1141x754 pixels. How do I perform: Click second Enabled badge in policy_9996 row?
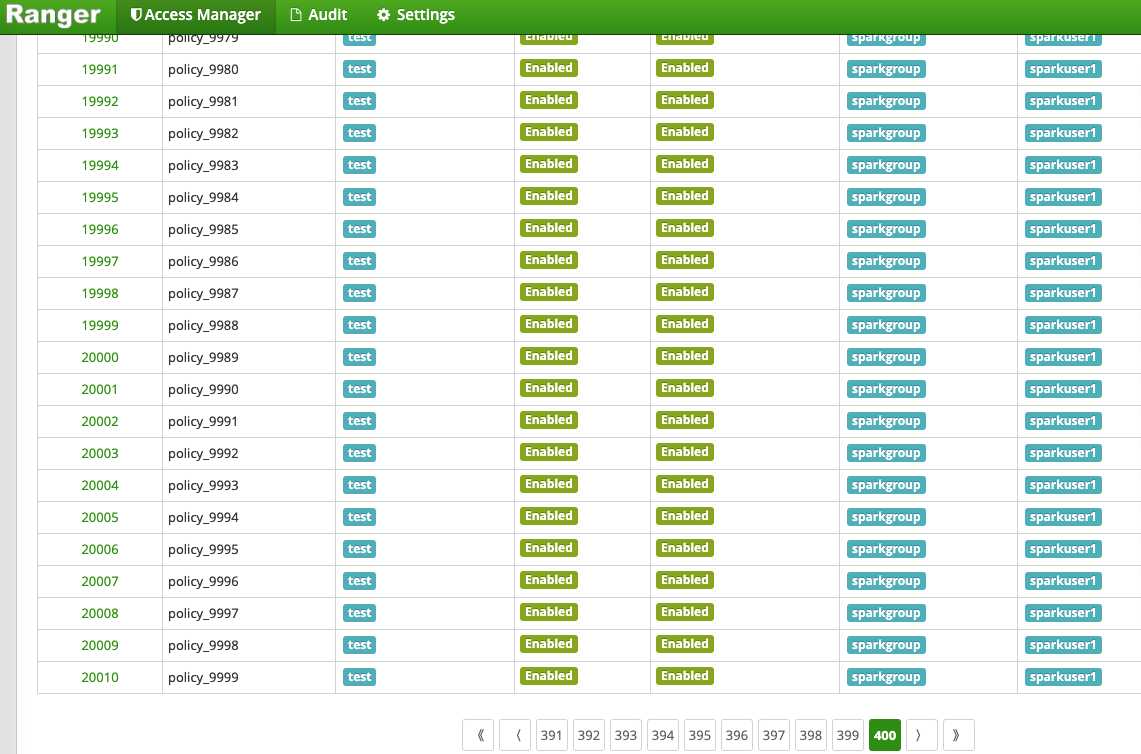tap(685, 581)
